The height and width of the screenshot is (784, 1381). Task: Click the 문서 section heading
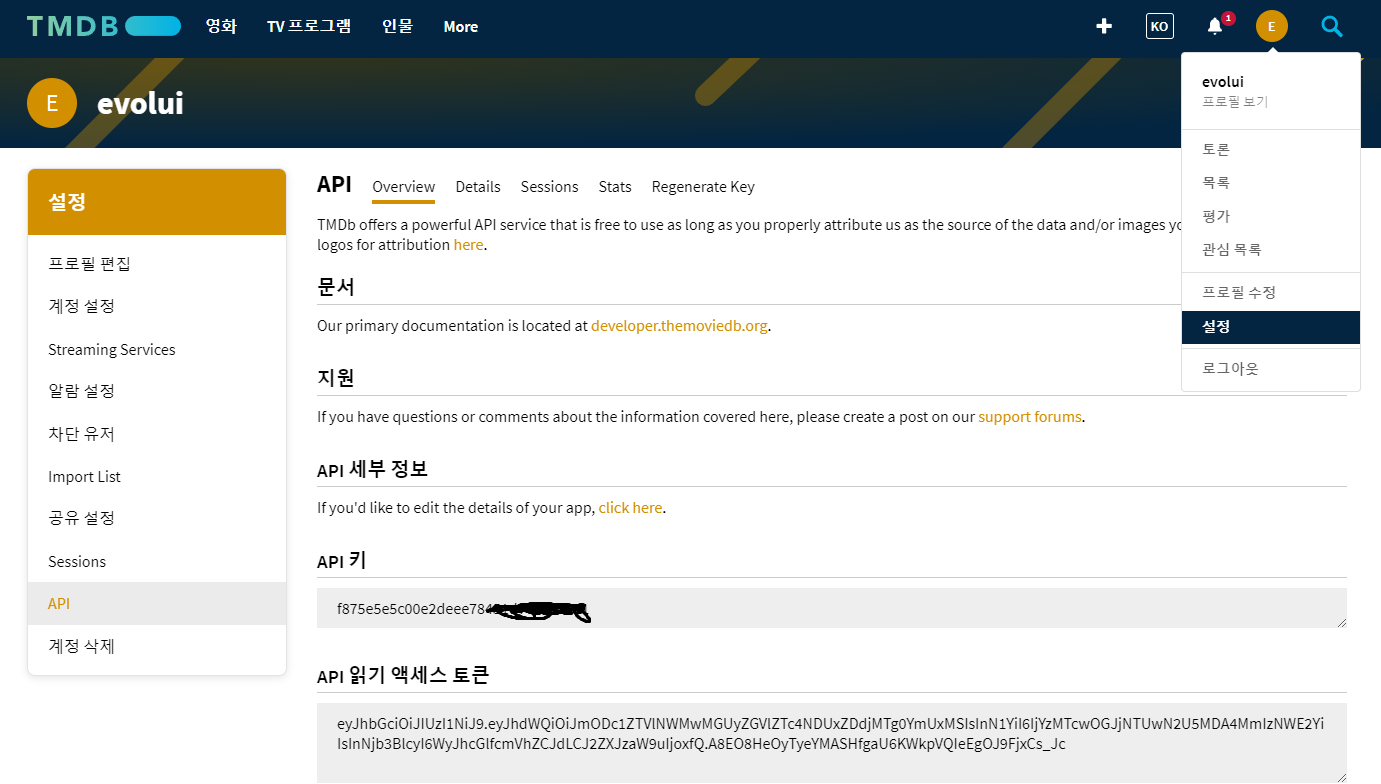(336, 287)
